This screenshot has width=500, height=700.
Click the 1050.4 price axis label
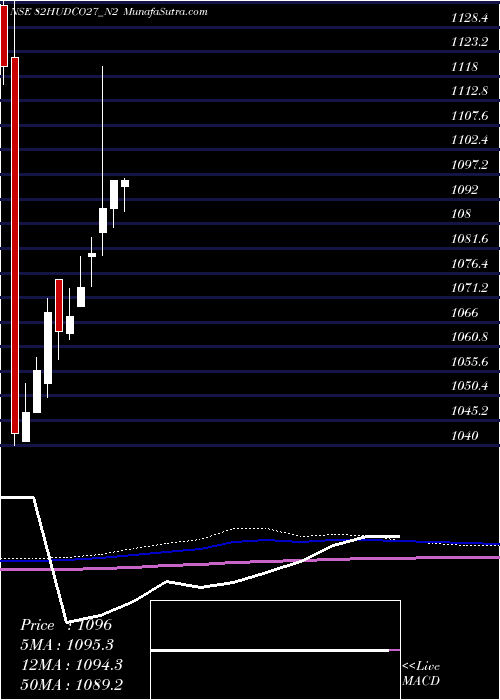pos(470,386)
